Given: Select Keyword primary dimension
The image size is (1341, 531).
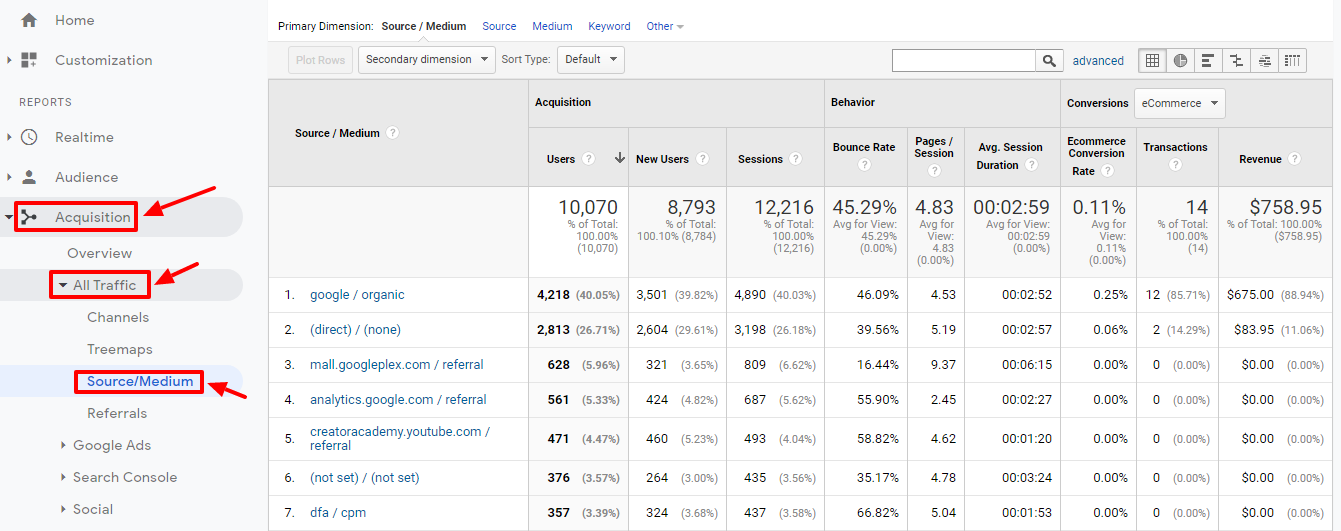Looking at the screenshot, I should pyautogui.click(x=609, y=26).
